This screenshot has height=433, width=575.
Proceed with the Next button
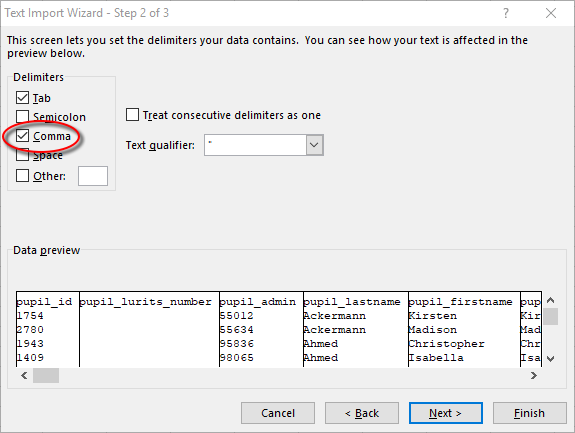tap(446, 413)
